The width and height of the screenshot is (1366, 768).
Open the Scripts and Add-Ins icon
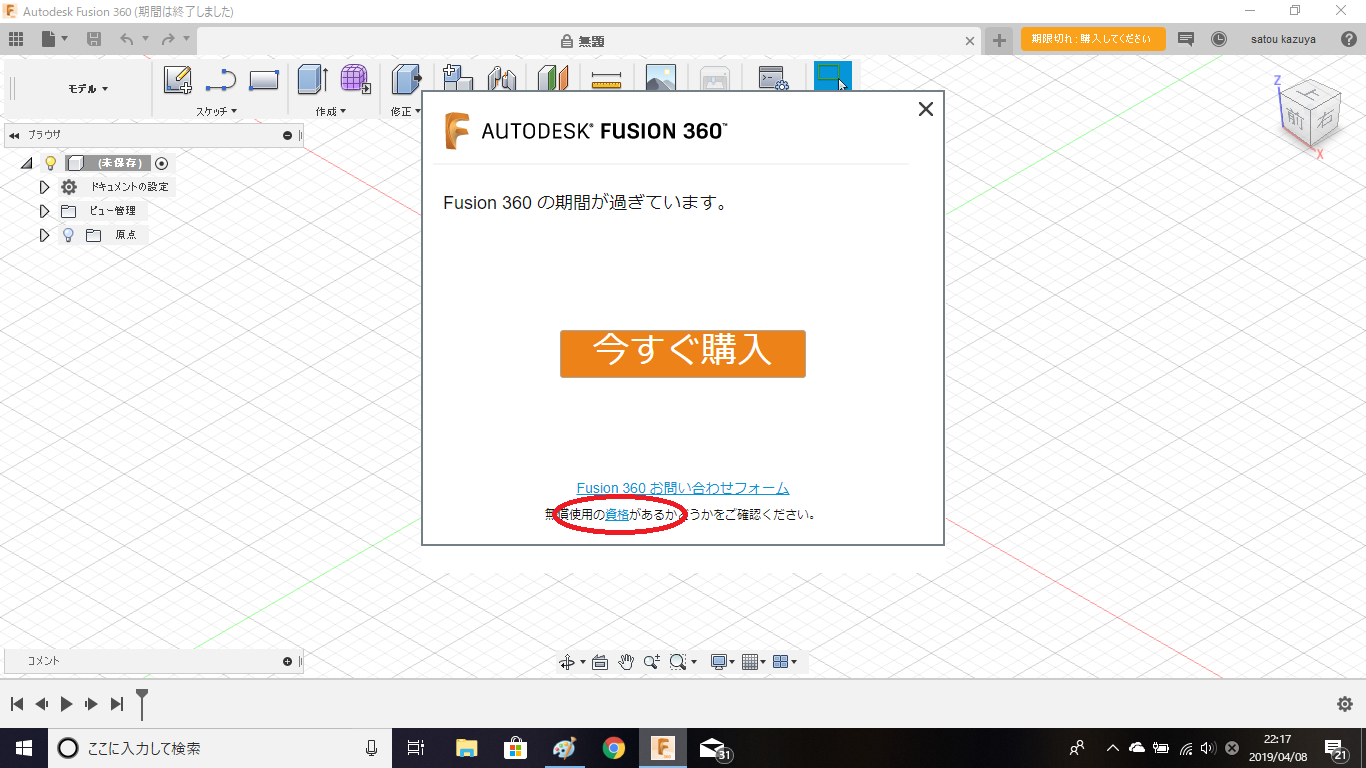(773, 78)
